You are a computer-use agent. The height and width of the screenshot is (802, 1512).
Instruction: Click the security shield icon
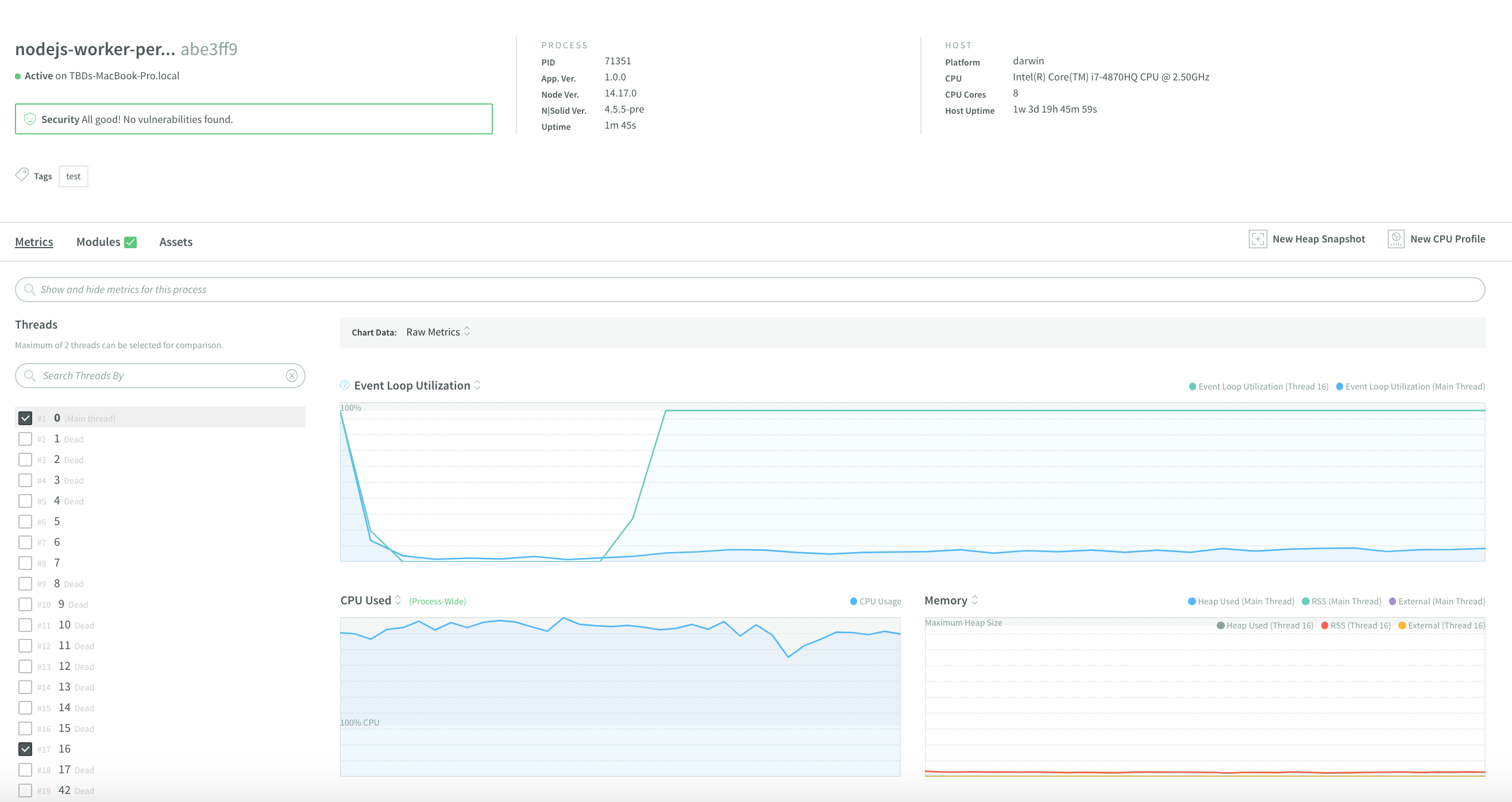30,119
